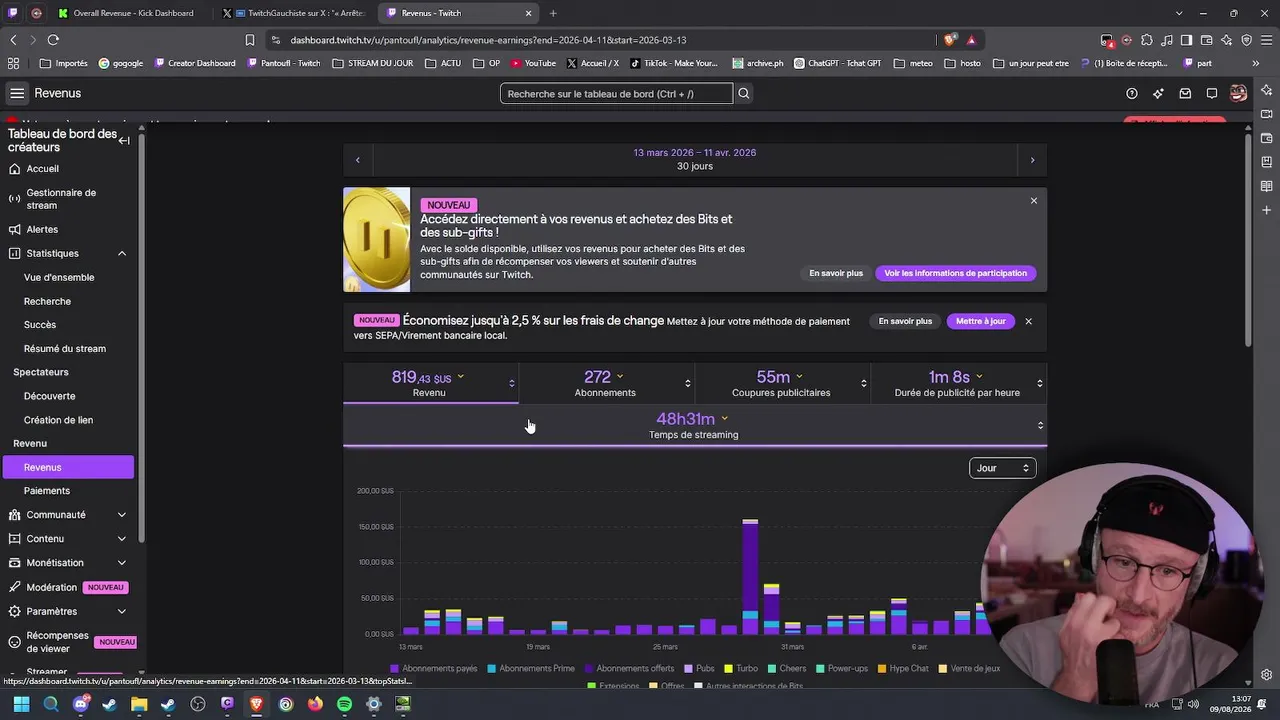The height and width of the screenshot is (720, 1280).
Task: Reload the page in browser toolbar
Action: [53, 40]
